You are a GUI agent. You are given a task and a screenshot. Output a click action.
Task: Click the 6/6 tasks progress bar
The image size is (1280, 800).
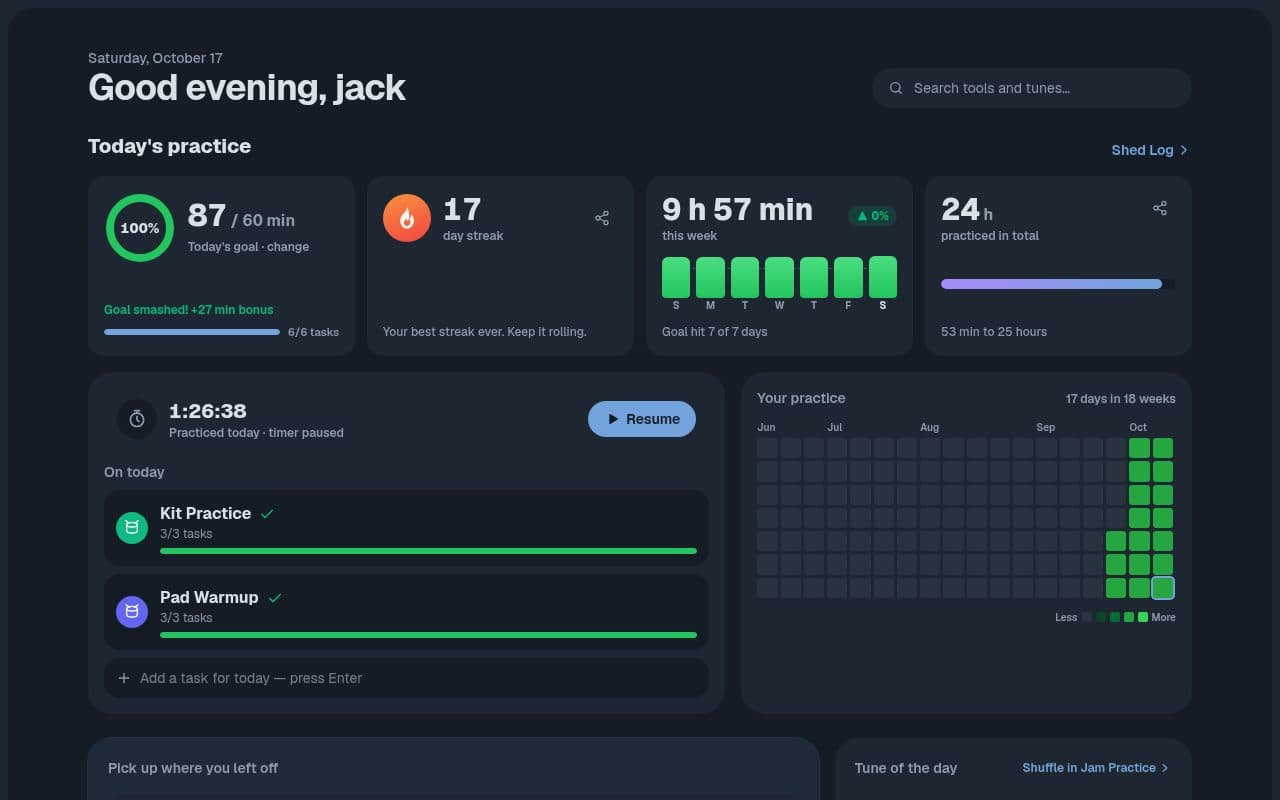(x=192, y=332)
